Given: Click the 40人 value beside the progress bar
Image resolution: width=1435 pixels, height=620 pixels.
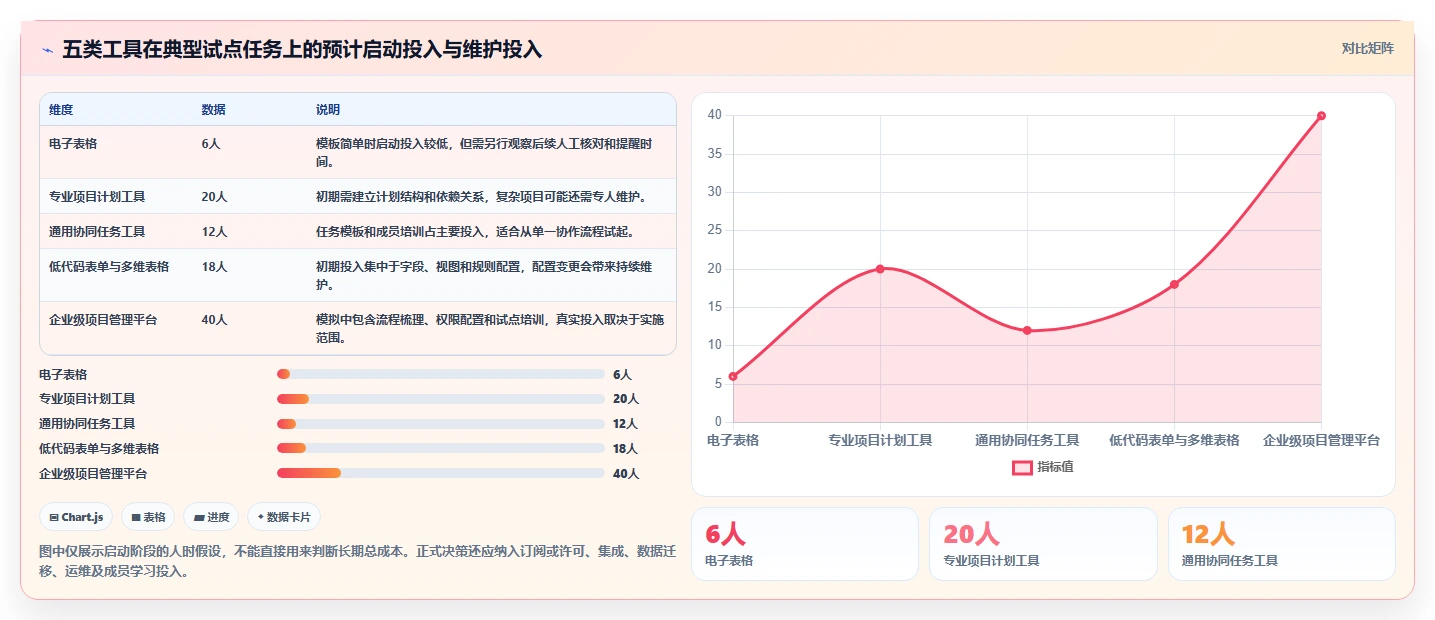Looking at the screenshot, I should (626, 473).
